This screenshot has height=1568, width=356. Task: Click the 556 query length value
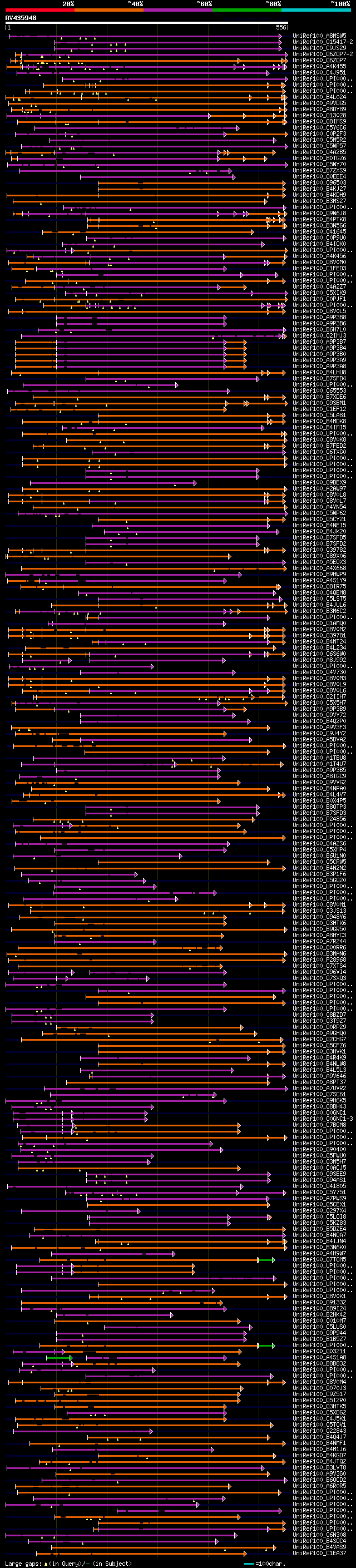(280, 27)
